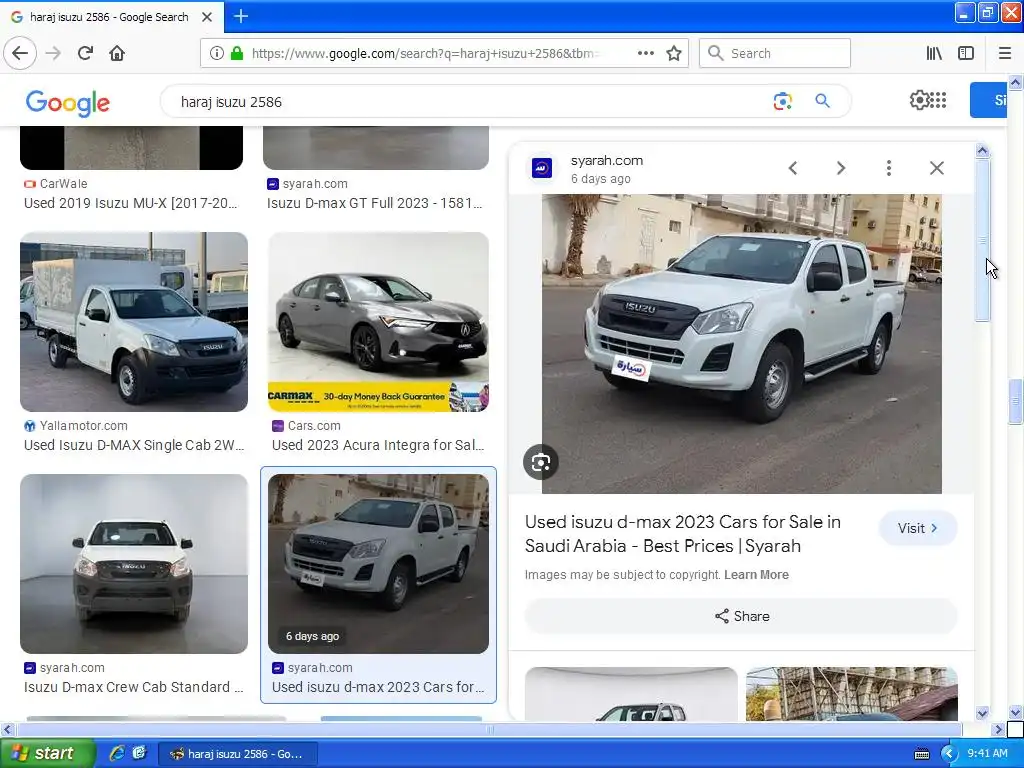Open the Learn More copyright link
1024x768 pixels.
coord(756,575)
